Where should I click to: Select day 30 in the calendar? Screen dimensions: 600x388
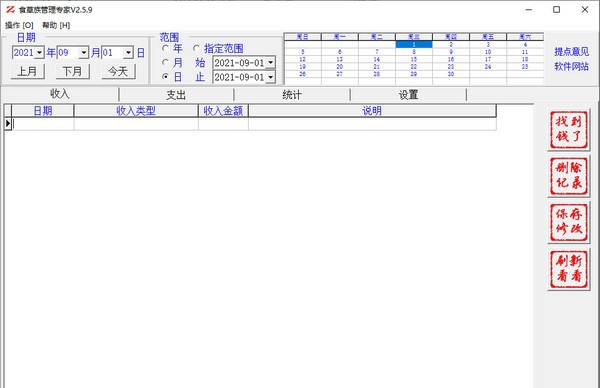[x=451, y=74]
